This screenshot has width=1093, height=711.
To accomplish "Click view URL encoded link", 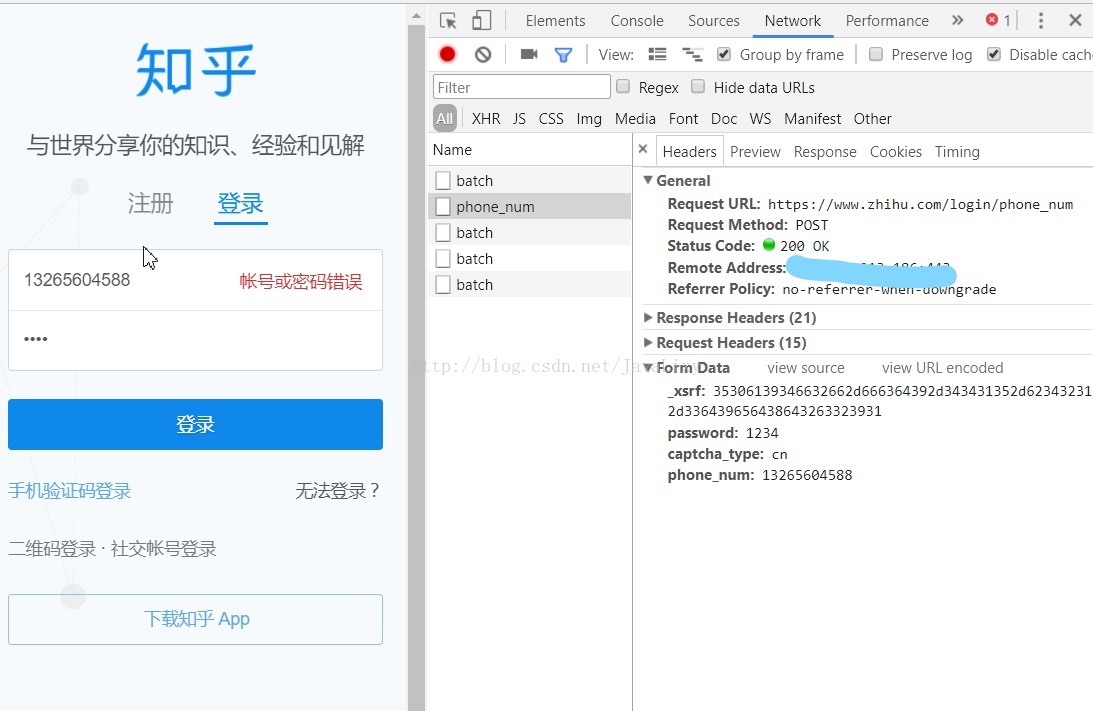I will 942,367.
